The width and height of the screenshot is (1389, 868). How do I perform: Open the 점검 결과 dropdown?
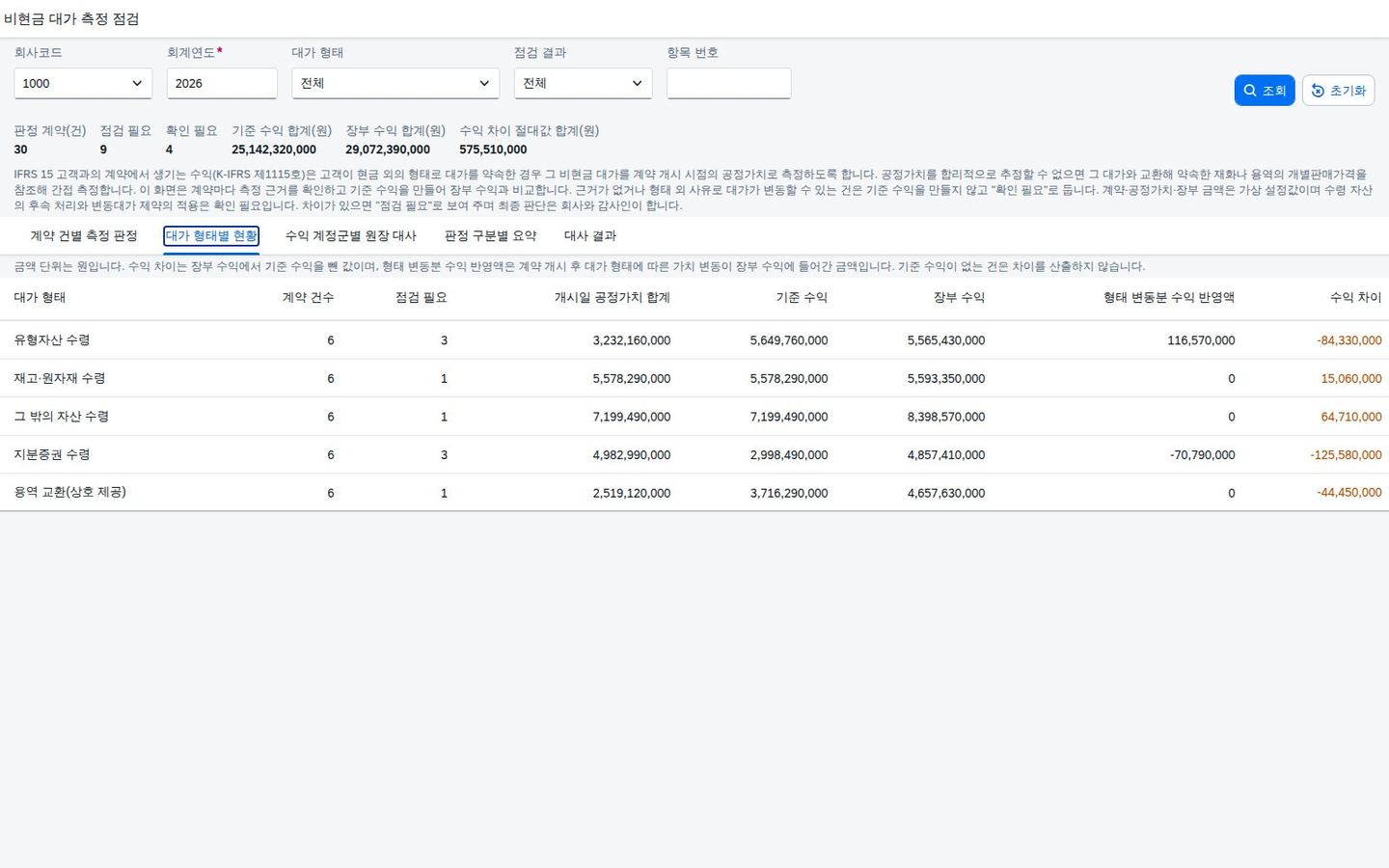(583, 83)
